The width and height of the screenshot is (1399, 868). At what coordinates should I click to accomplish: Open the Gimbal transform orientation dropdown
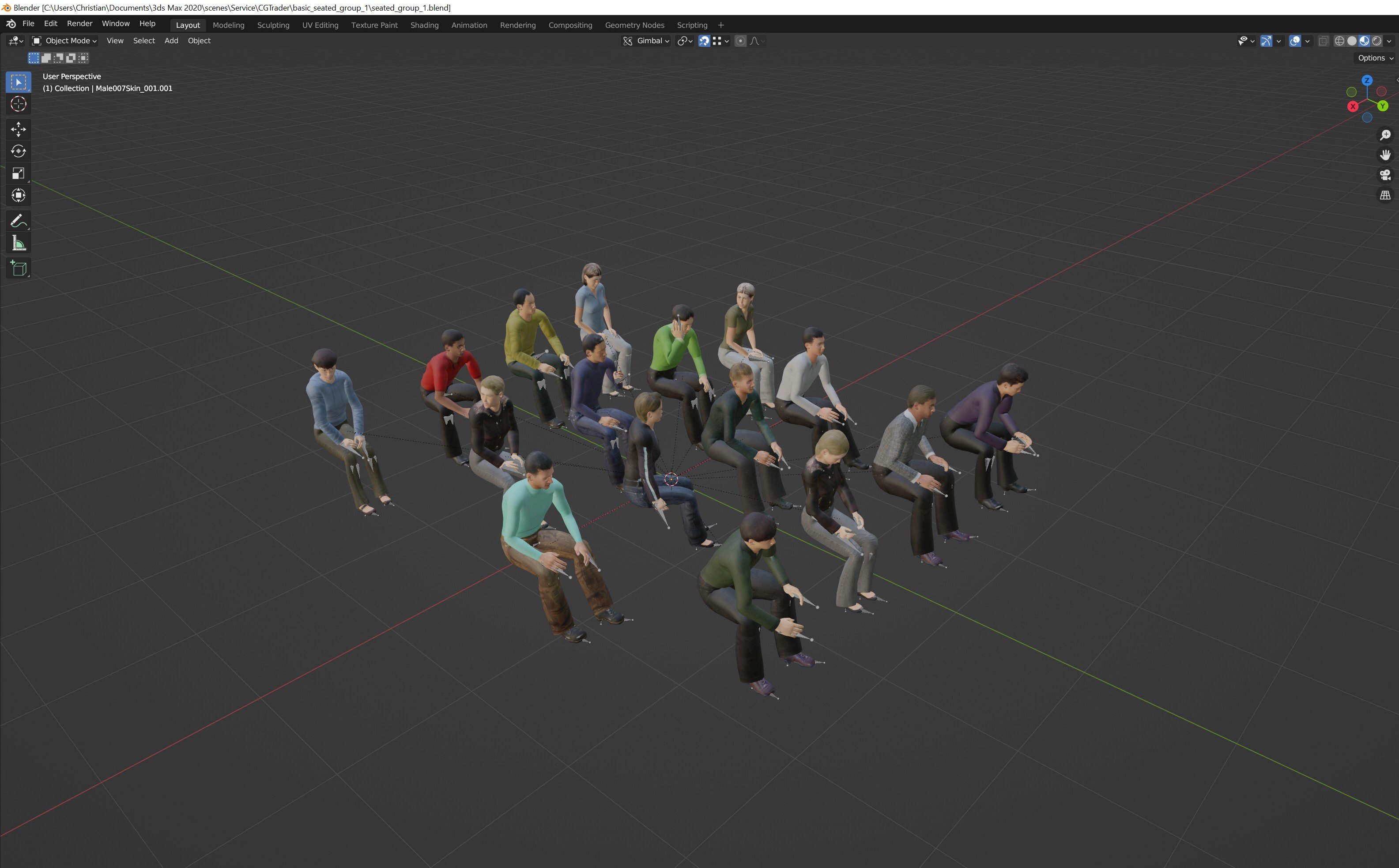coord(650,41)
